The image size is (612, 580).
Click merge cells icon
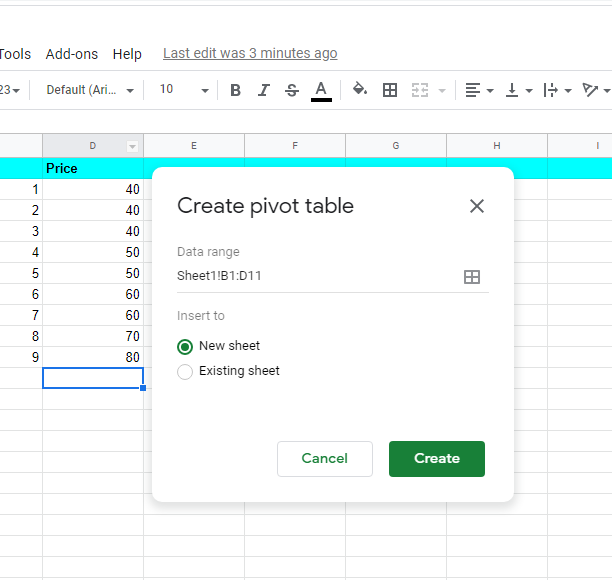click(x=420, y=90)
